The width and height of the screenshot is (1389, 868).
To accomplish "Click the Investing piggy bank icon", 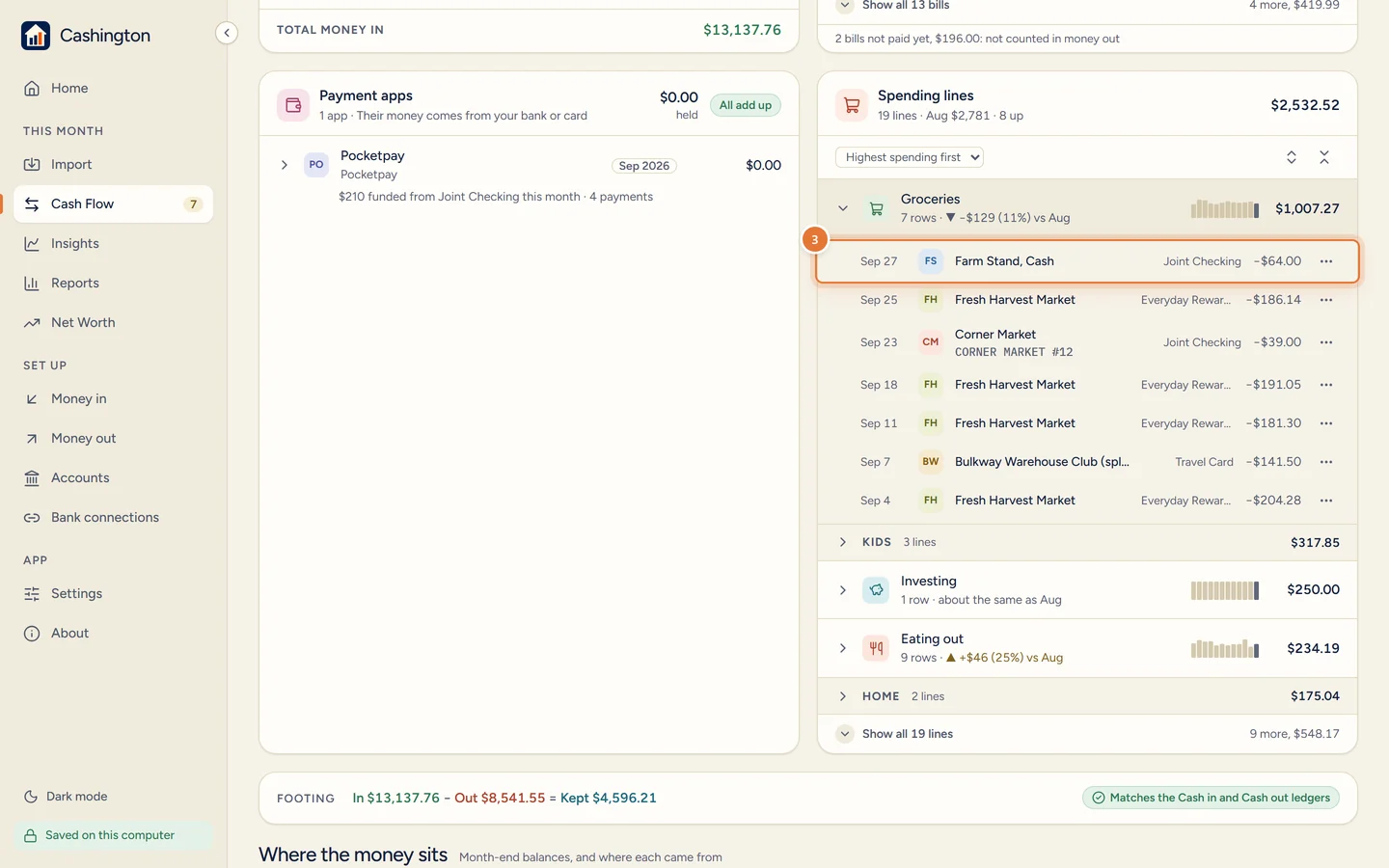I will 876,590.
